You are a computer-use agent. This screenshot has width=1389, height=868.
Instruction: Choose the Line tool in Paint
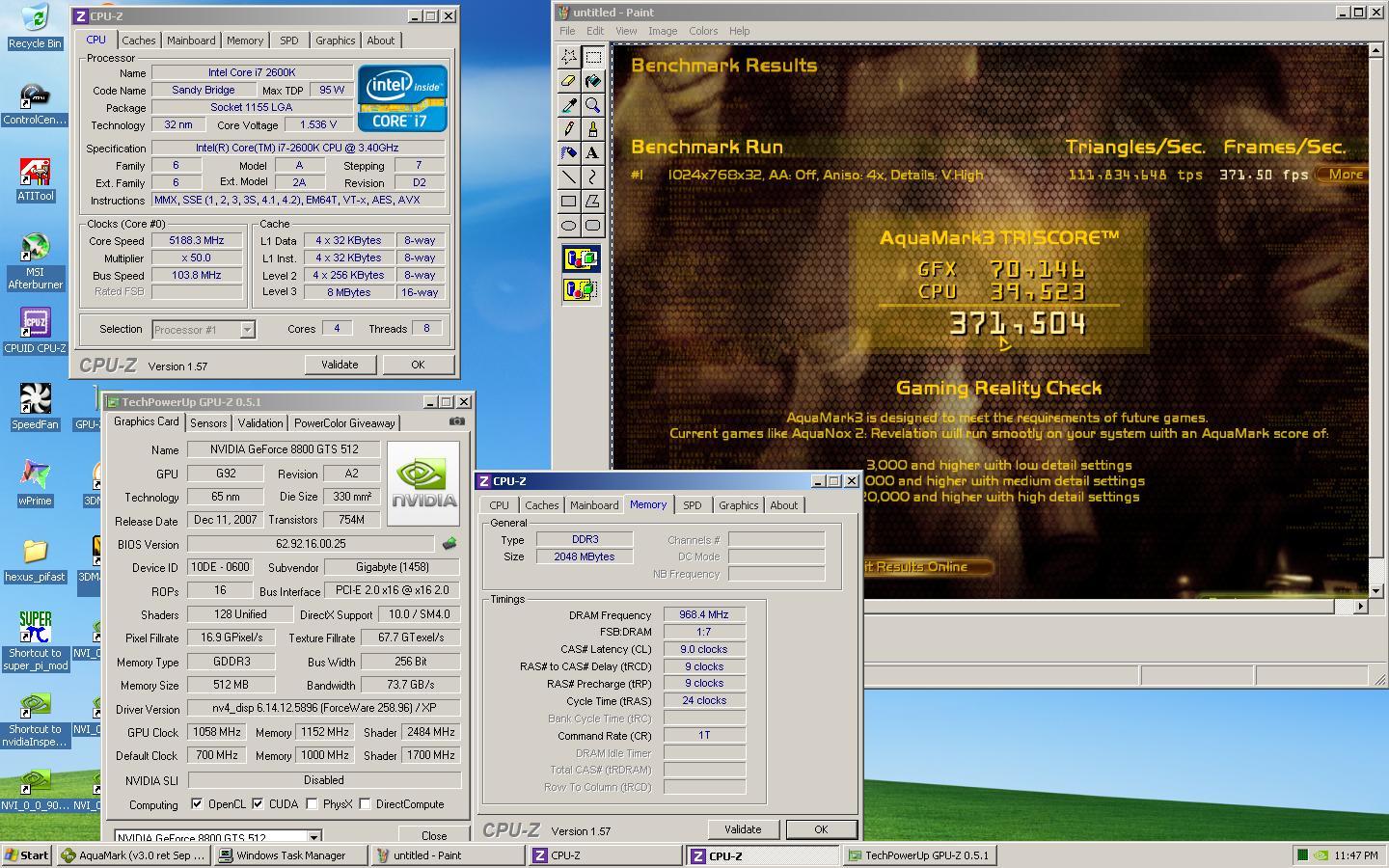click(569, 177)
